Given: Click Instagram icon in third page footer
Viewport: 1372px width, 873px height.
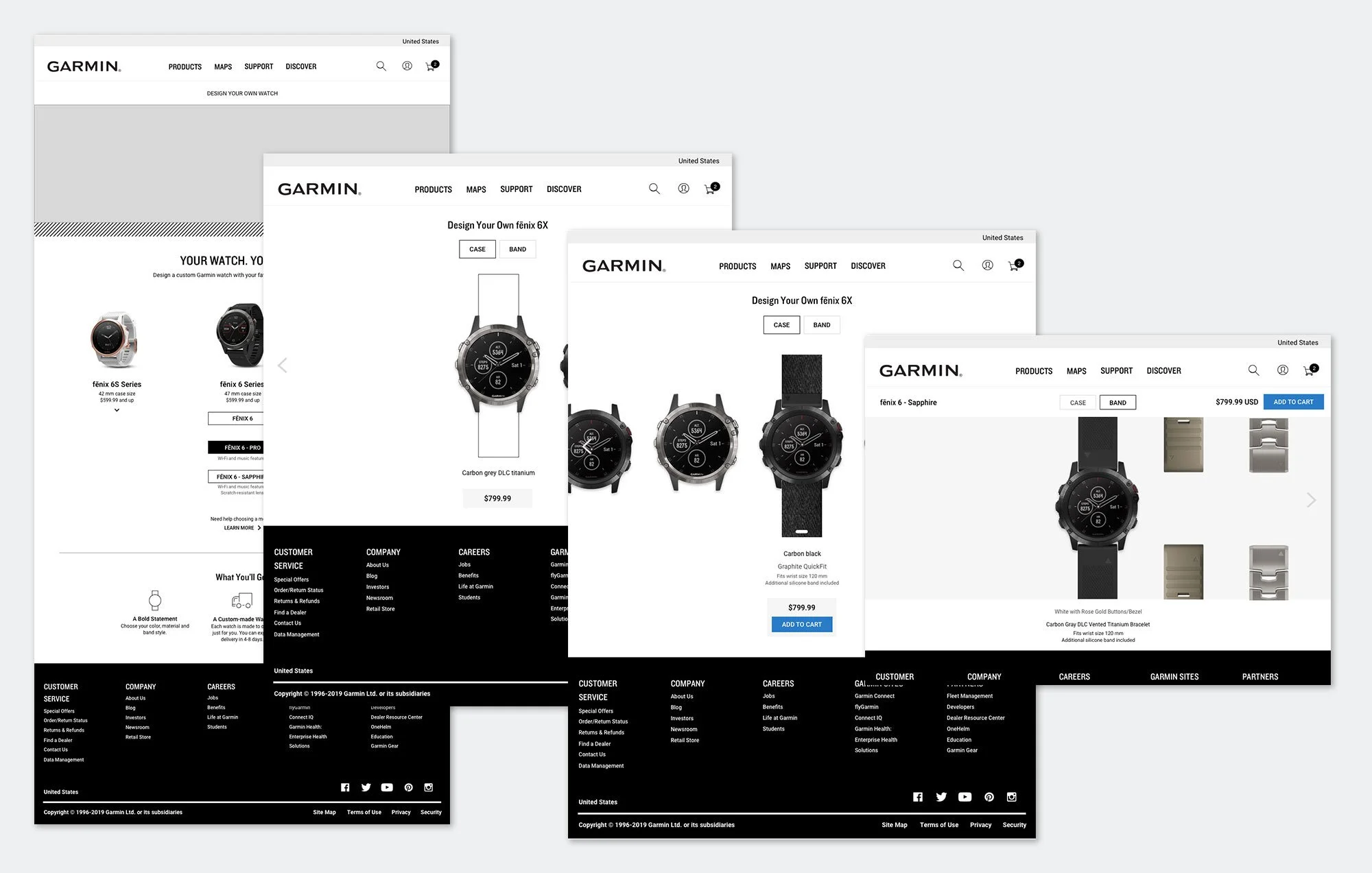Looking at the screenshot, I should click(x=1011, y=797).
